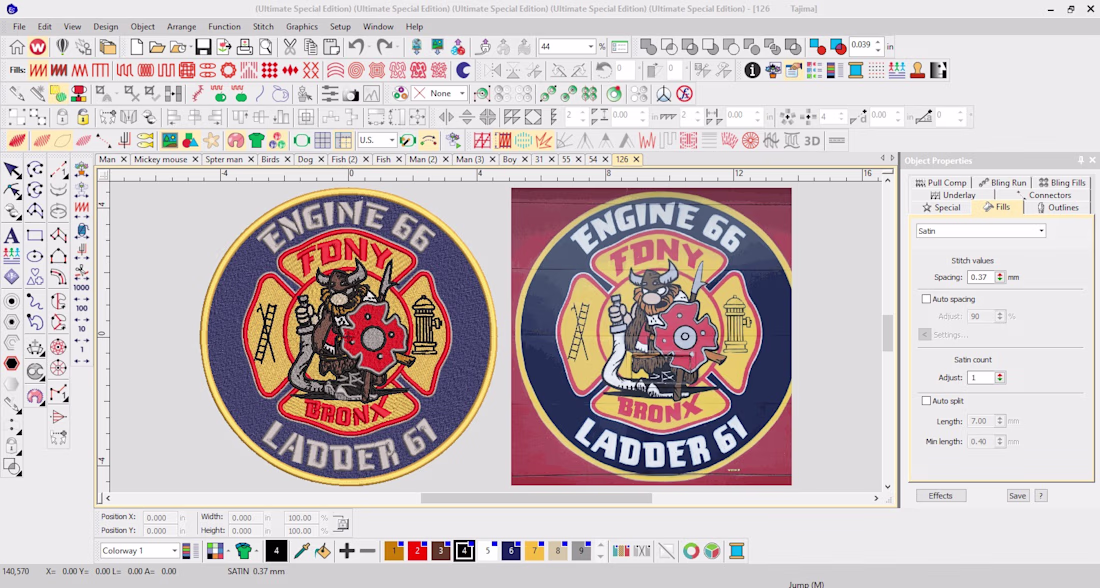1100x588 pixels.
Task: Click the Save button in Object Properties
Action: (x=1017, y=495)
